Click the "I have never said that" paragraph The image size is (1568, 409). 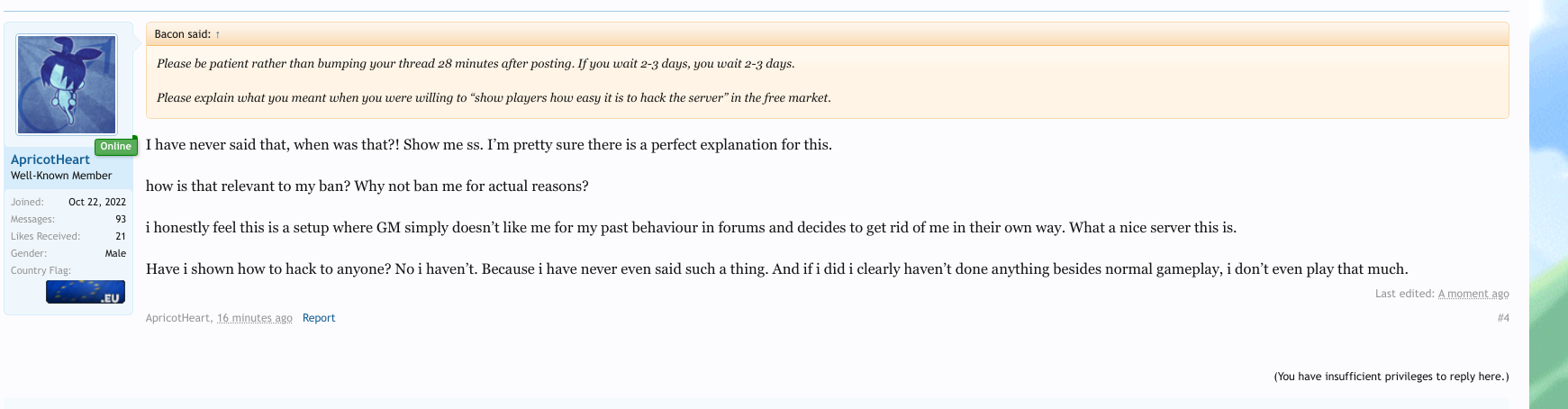pos(488,145)
